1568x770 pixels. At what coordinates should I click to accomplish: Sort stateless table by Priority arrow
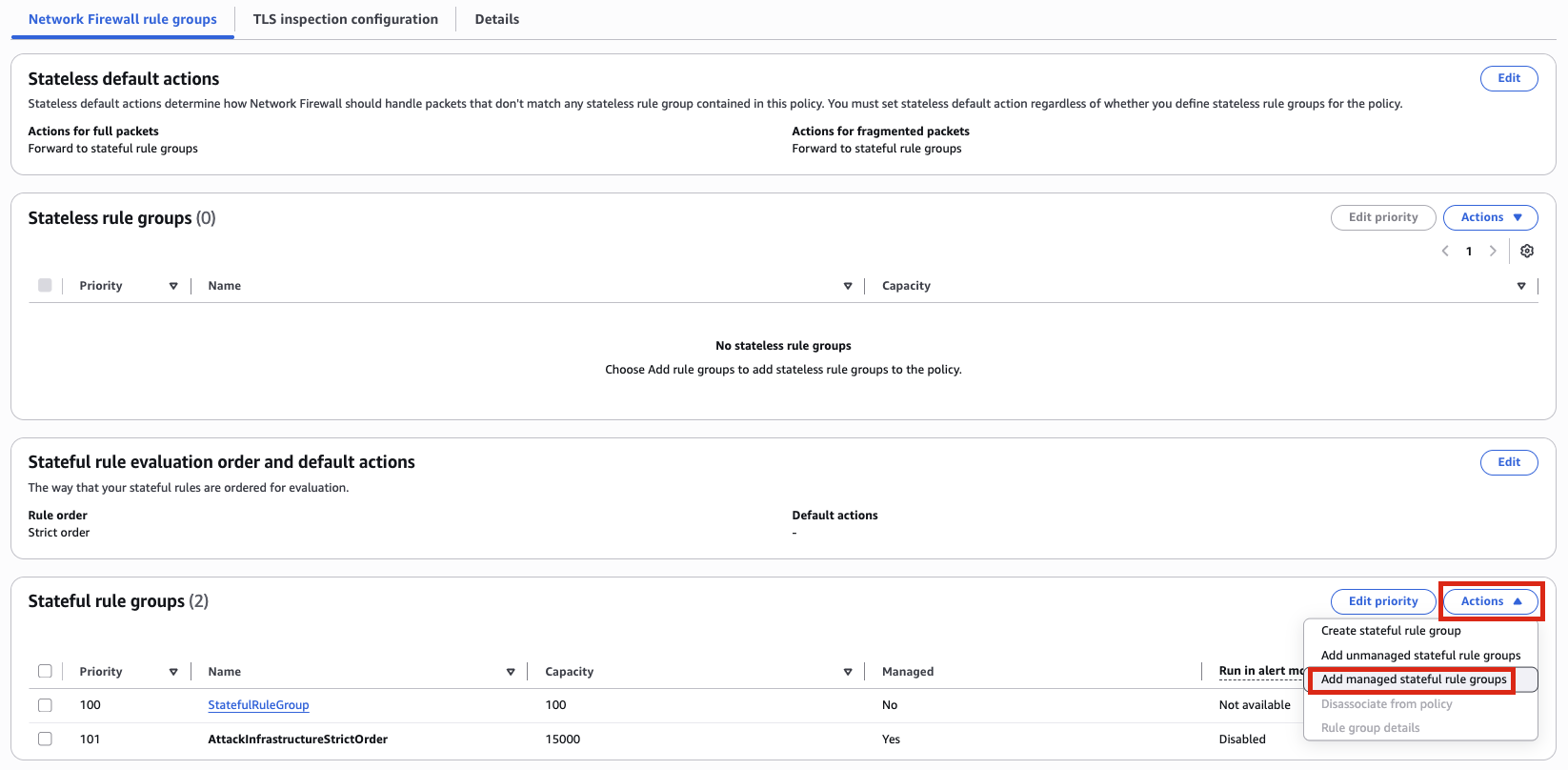pos(173,286)
